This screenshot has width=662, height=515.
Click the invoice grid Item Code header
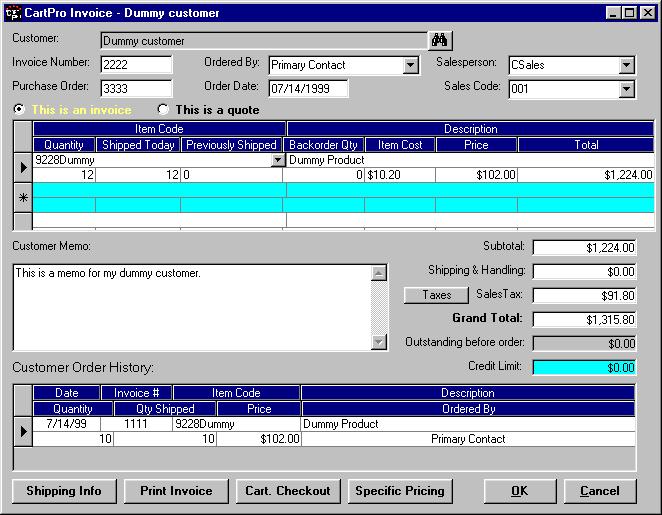pos(159,129)
